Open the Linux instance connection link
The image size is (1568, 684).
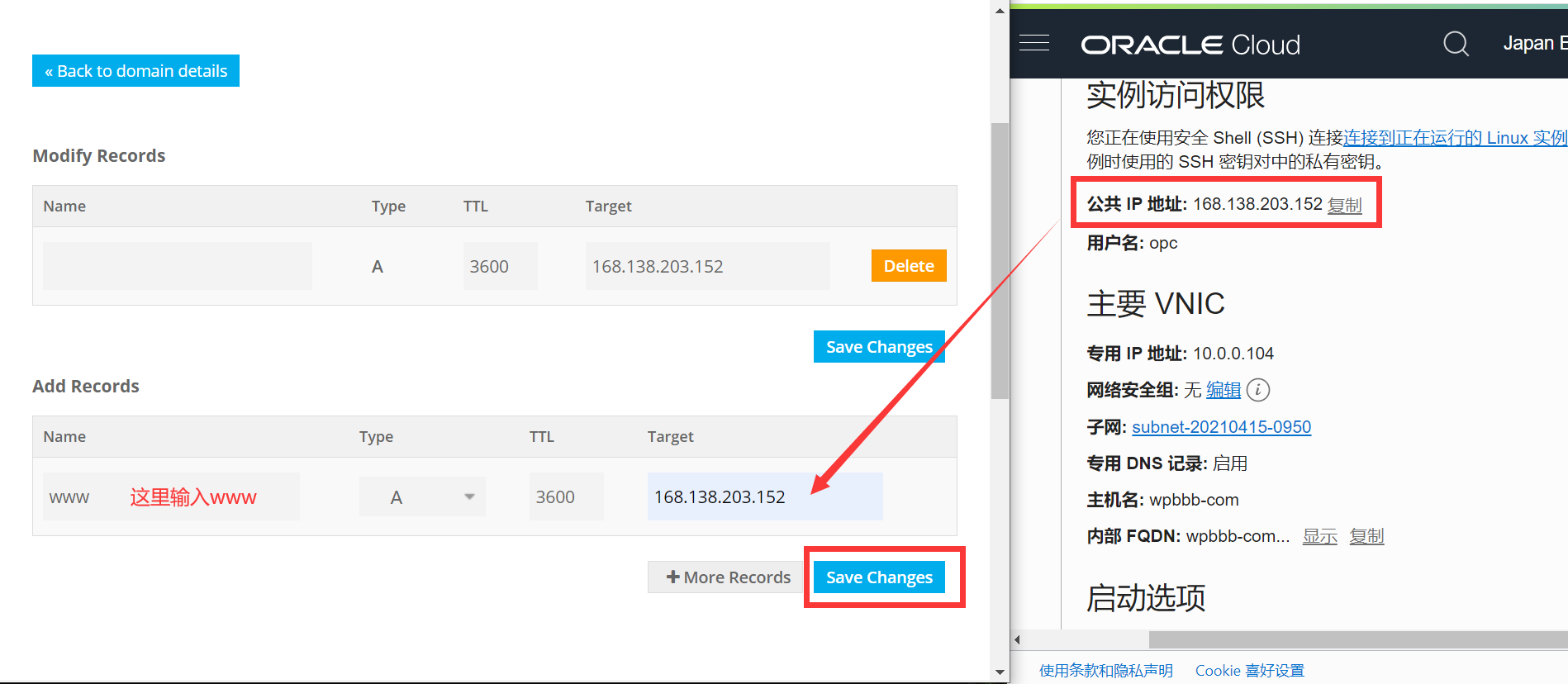1456,138
